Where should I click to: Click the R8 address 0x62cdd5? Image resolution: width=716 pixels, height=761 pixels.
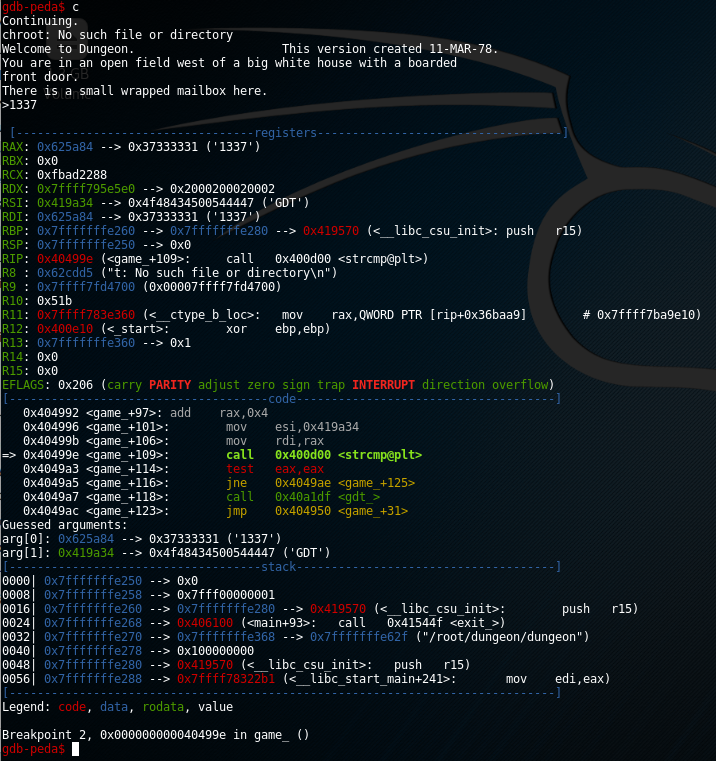pyautogui.click(x=65, y=273)
